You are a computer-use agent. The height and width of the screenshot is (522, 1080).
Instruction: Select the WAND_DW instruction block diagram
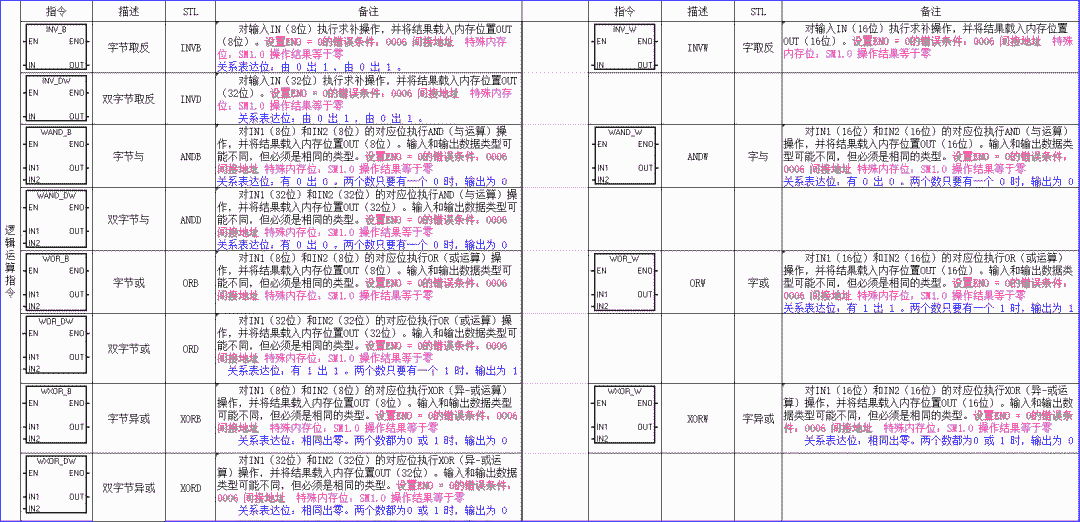56,219
